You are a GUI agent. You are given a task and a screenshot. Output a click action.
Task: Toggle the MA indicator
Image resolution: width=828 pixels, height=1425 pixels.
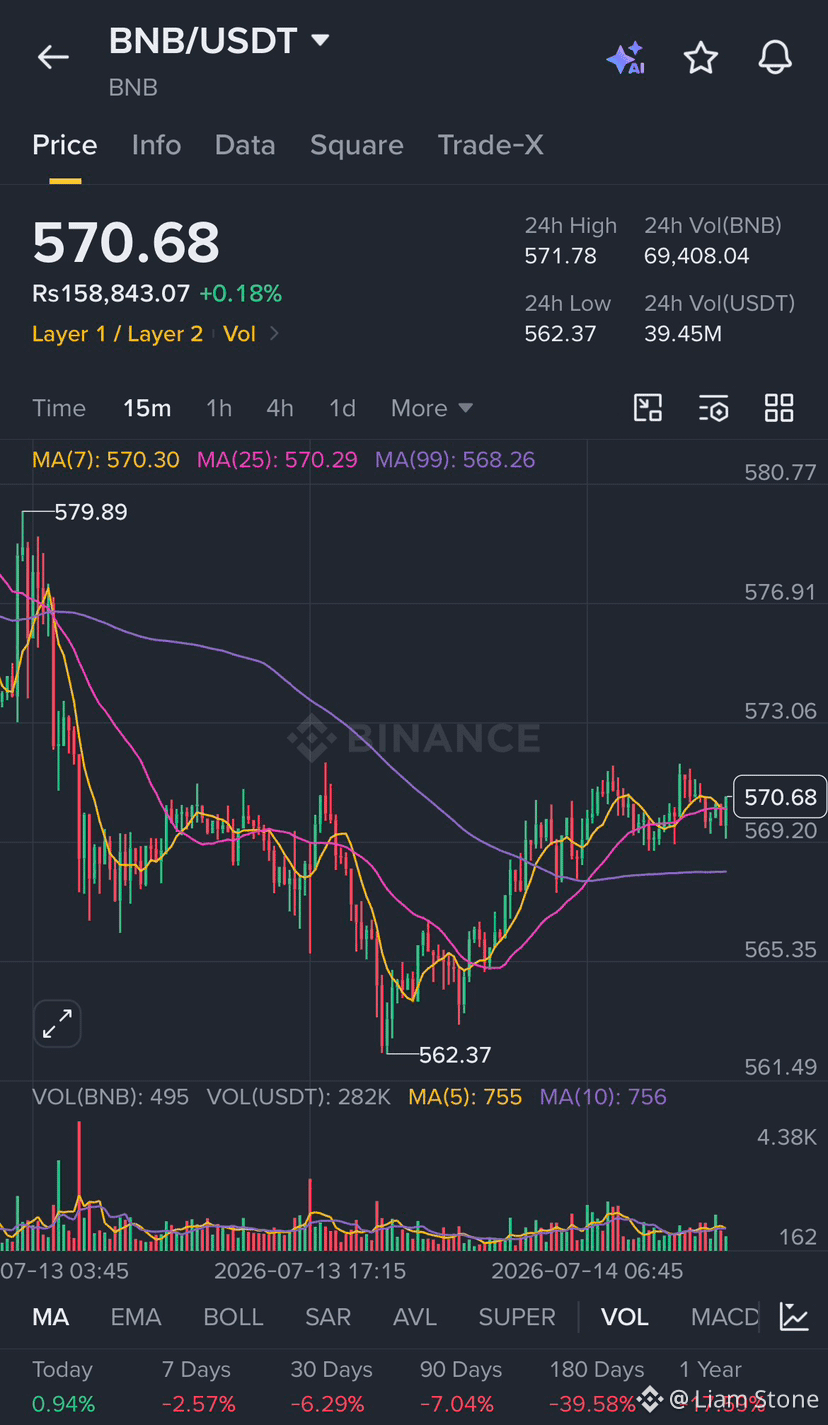point(51,1317)
